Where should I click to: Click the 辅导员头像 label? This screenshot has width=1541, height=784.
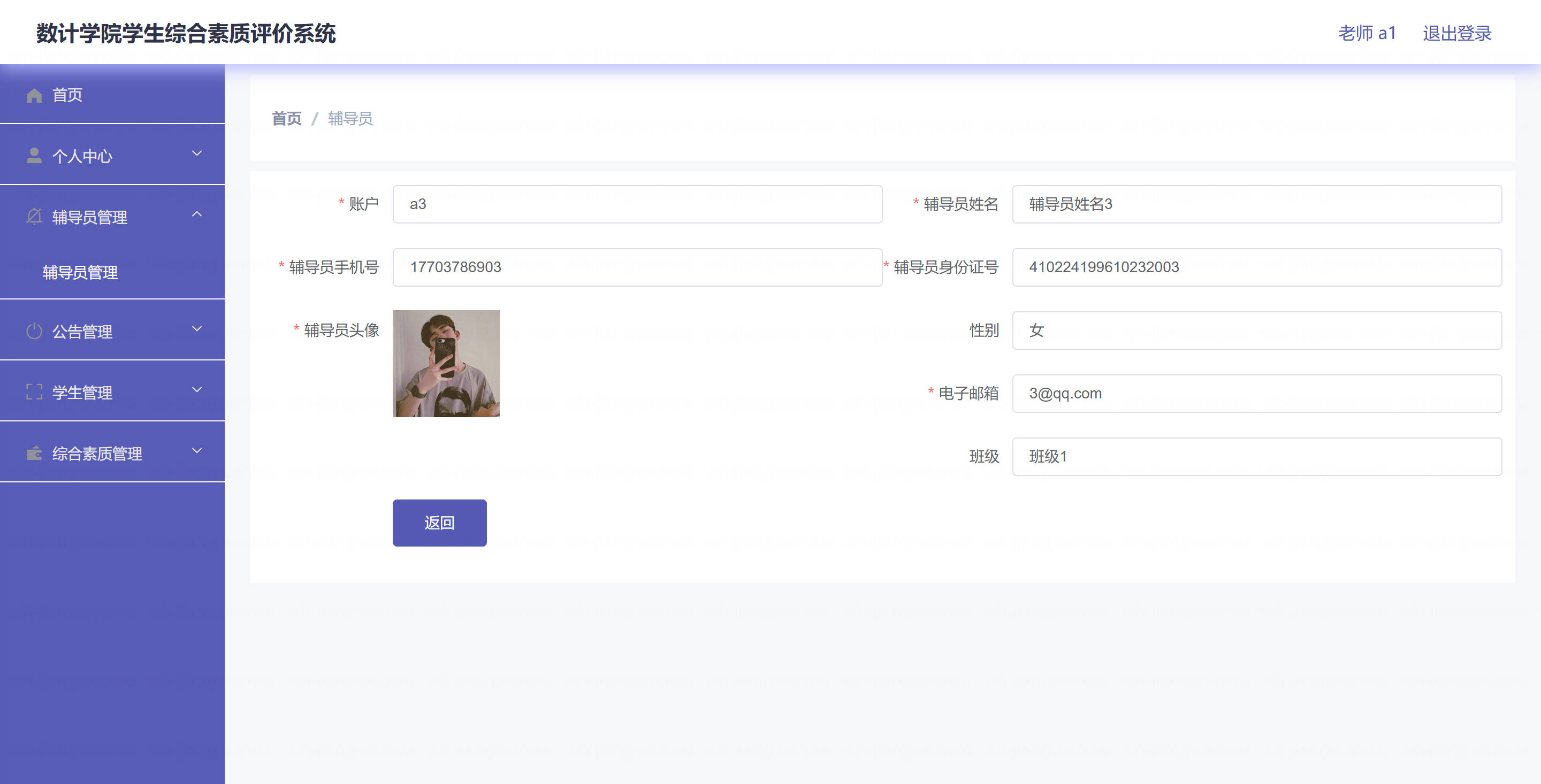click(x=341, y=330)
